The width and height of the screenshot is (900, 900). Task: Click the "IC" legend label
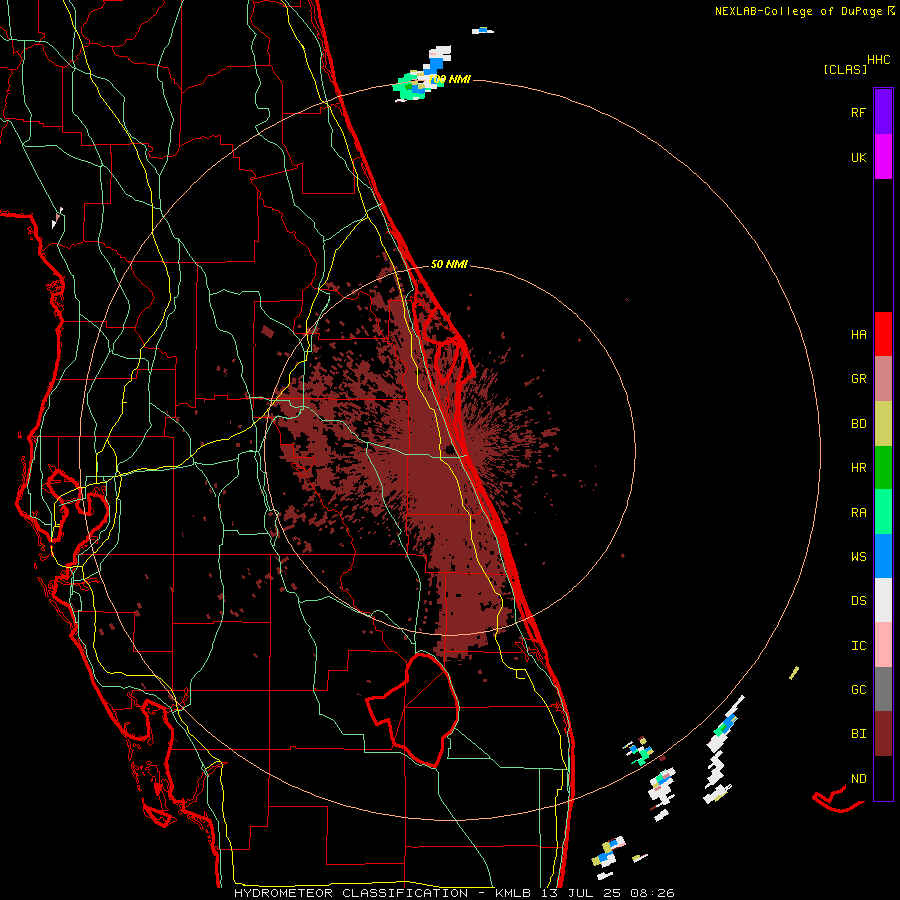point(858,646)
